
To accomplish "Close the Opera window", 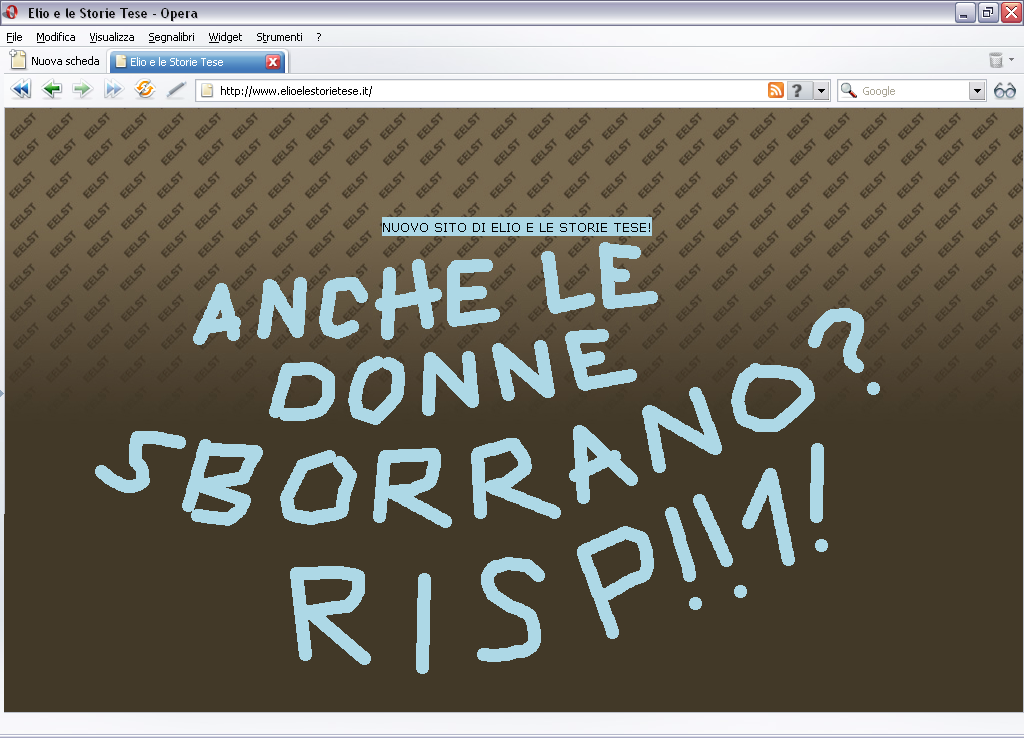I will (x=1012, y=12).
